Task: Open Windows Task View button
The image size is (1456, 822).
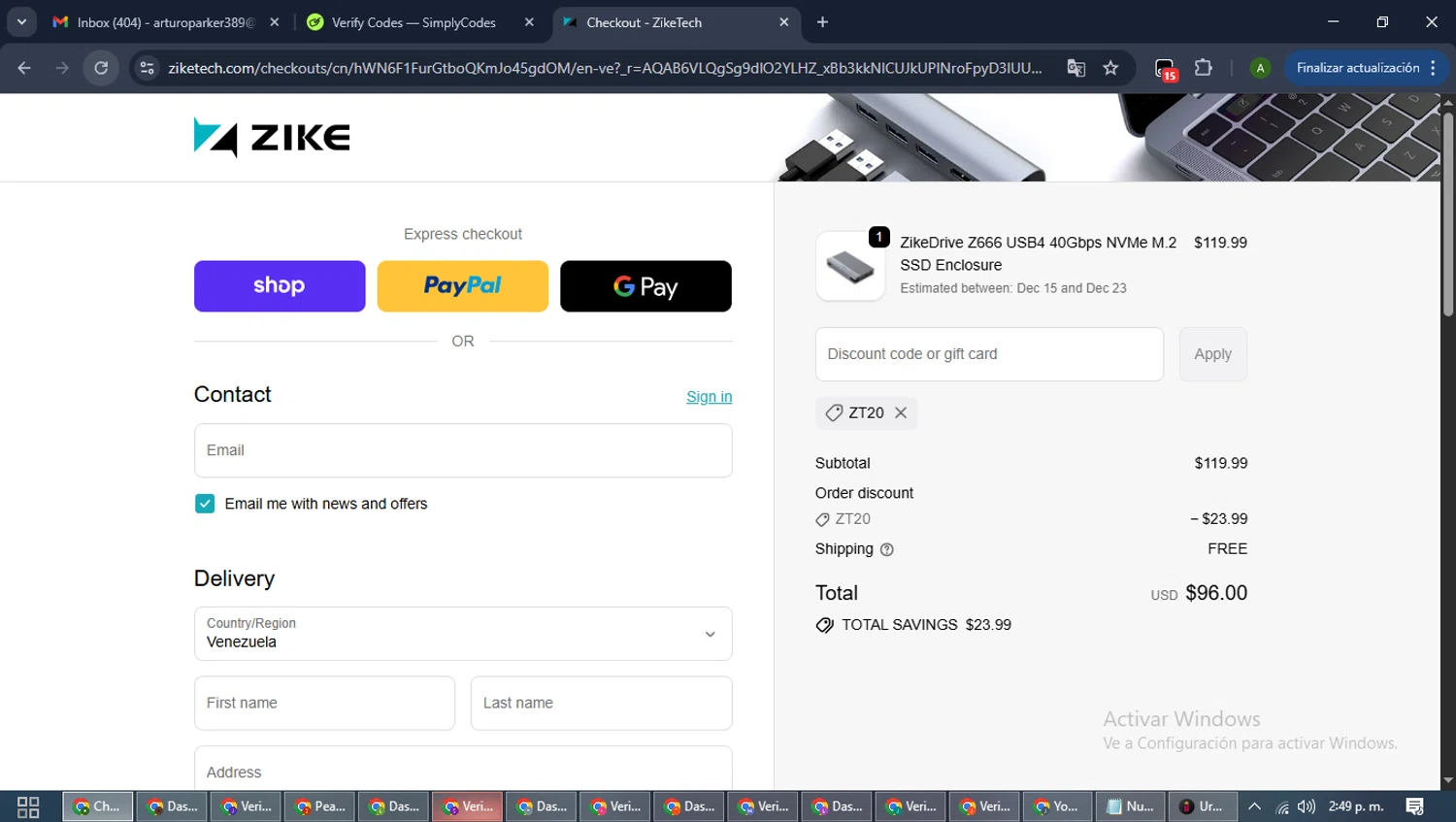Action: point(28,806)
